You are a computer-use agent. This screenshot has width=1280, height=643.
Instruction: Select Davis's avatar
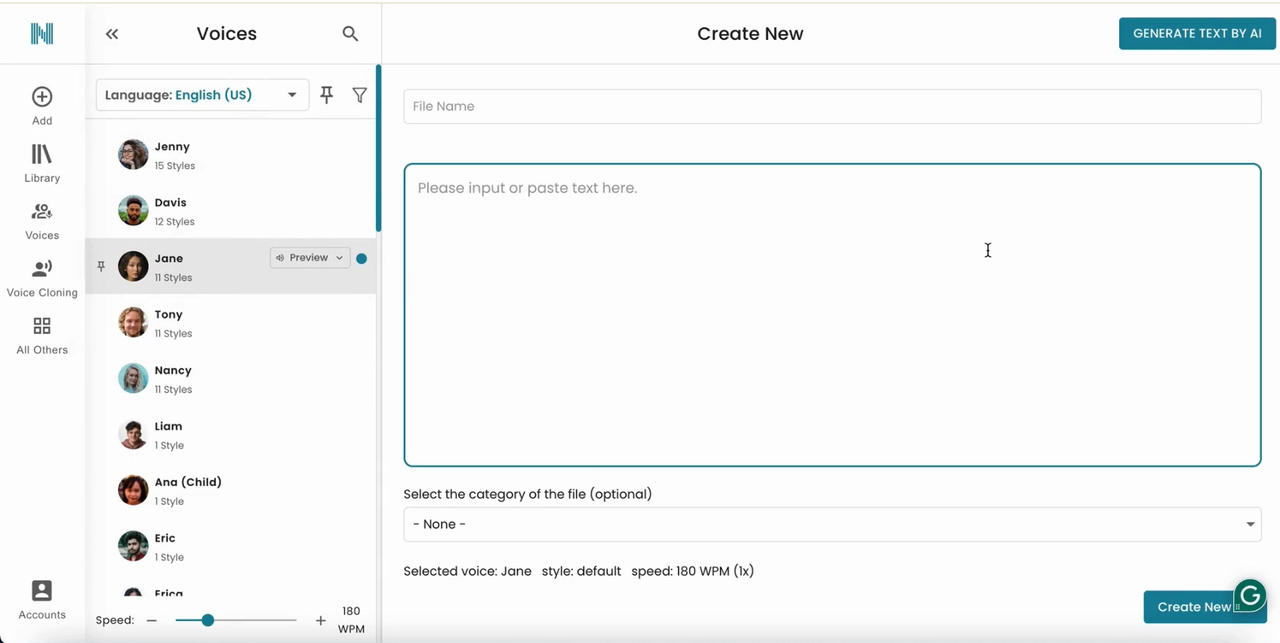point(133,211)
